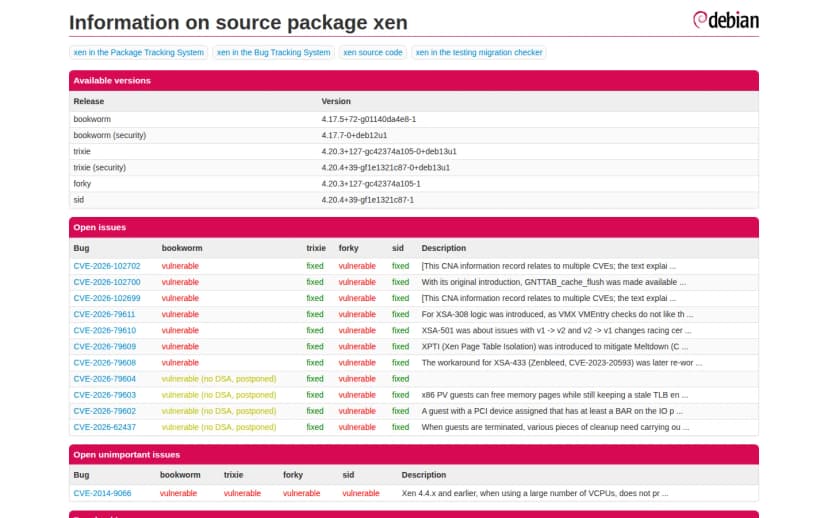Click bookworm 'vulnerable' status for CVE-2026-102702
Screen dimensions: 828x518
pos(180,266)
